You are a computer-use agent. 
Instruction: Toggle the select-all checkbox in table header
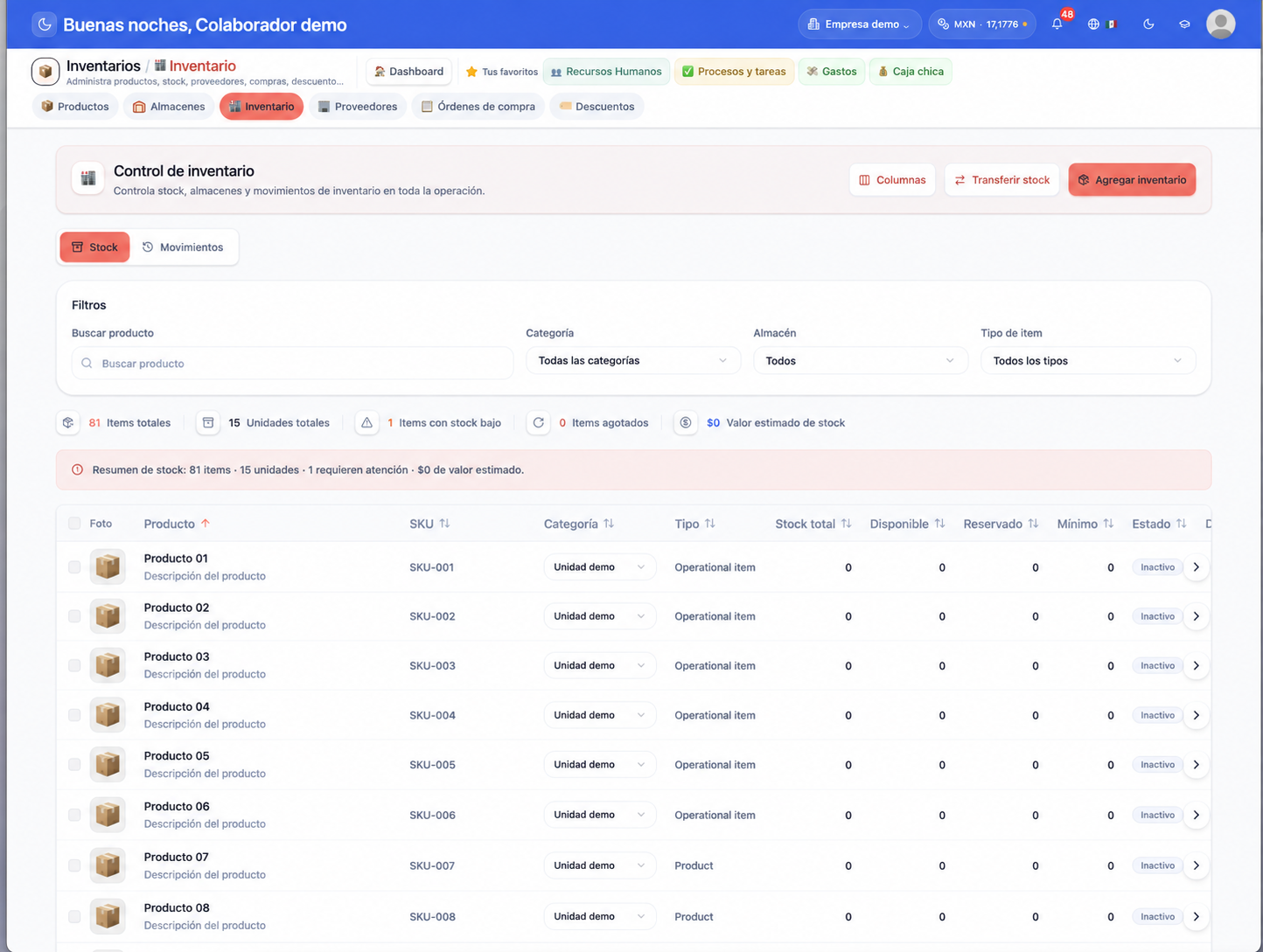(74, 524)
